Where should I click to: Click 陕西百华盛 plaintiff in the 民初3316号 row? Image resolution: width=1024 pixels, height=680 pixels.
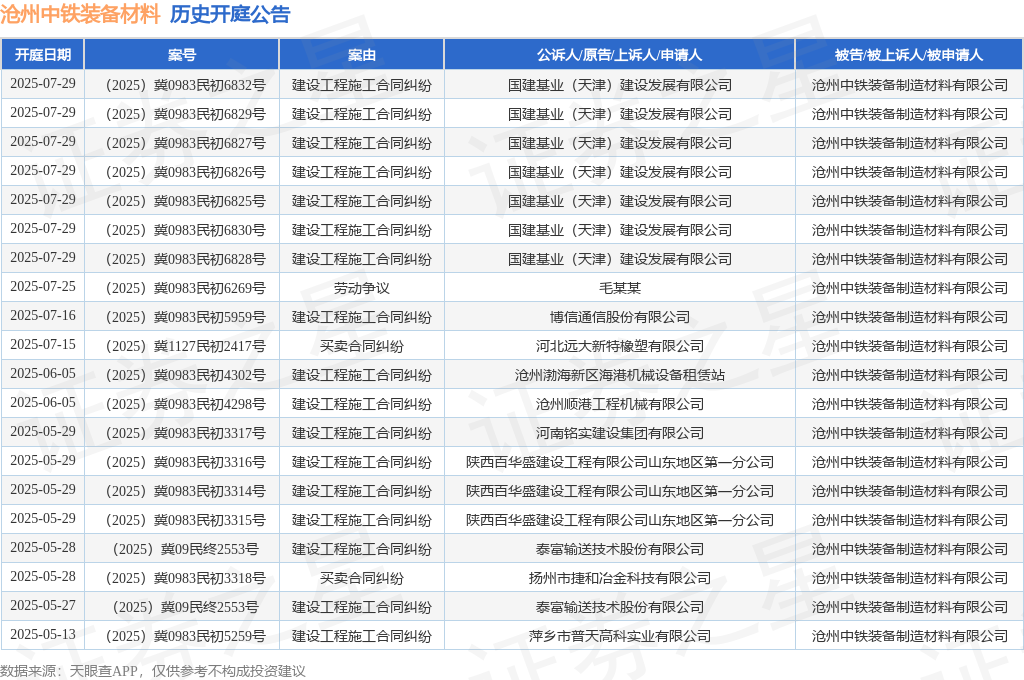tap(620, 462)
